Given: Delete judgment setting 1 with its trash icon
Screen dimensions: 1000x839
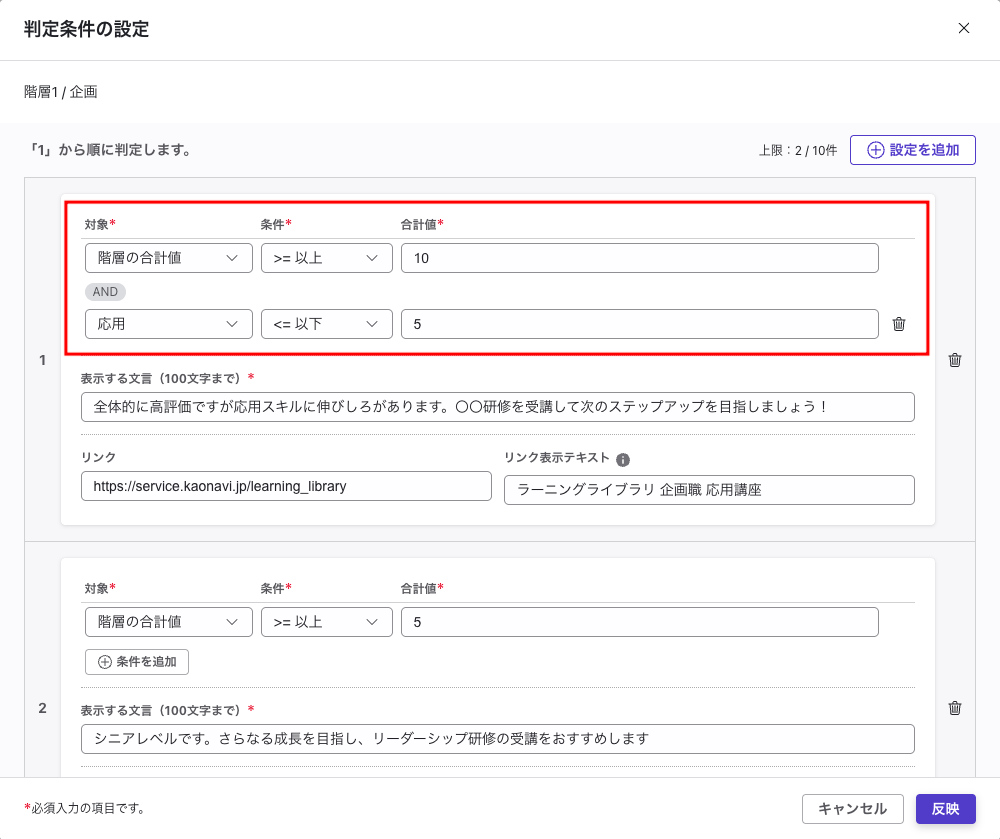Looking at the screenshot, I should [x=956, y=361].
